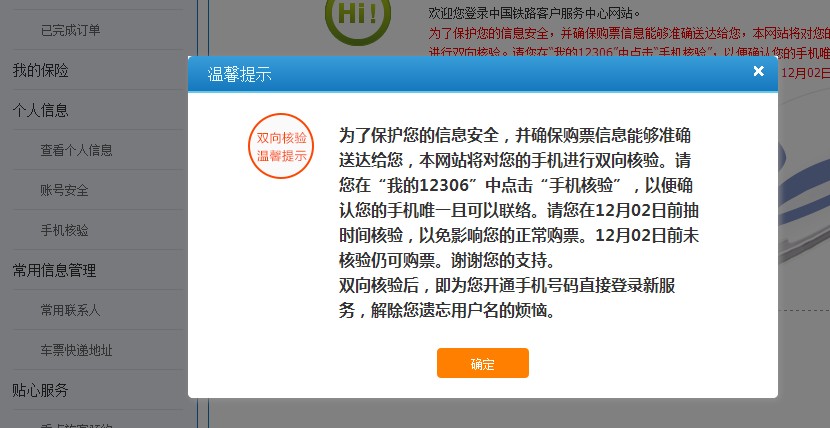Expand the 贴心服务 sidebar section

pyautogui.click(x=40, y=390)
